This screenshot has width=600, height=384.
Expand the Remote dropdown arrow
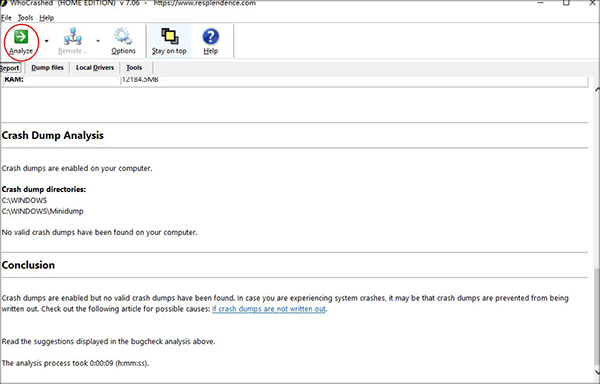coord(98,41)
